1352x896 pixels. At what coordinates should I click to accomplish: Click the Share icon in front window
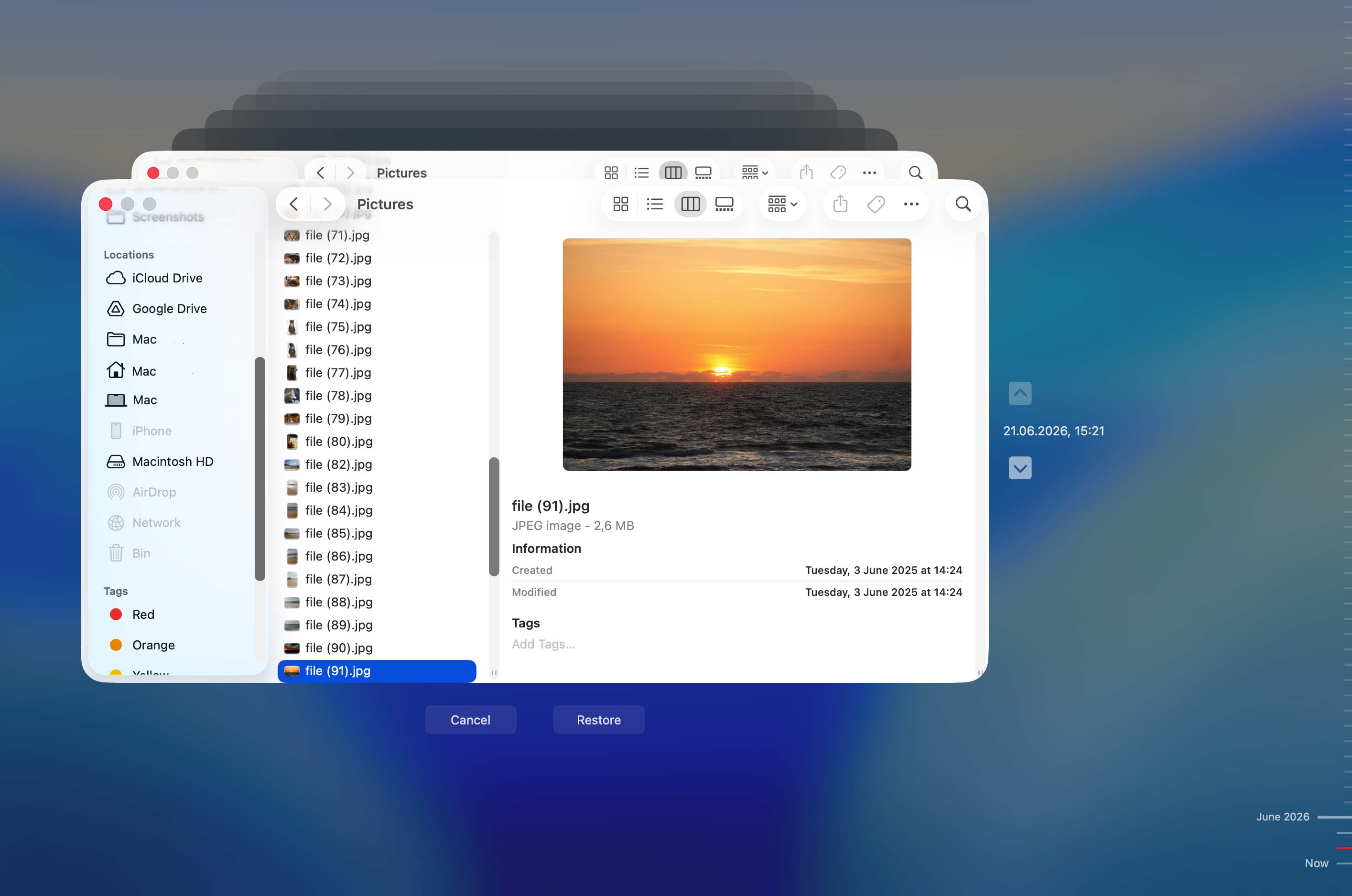840,204
